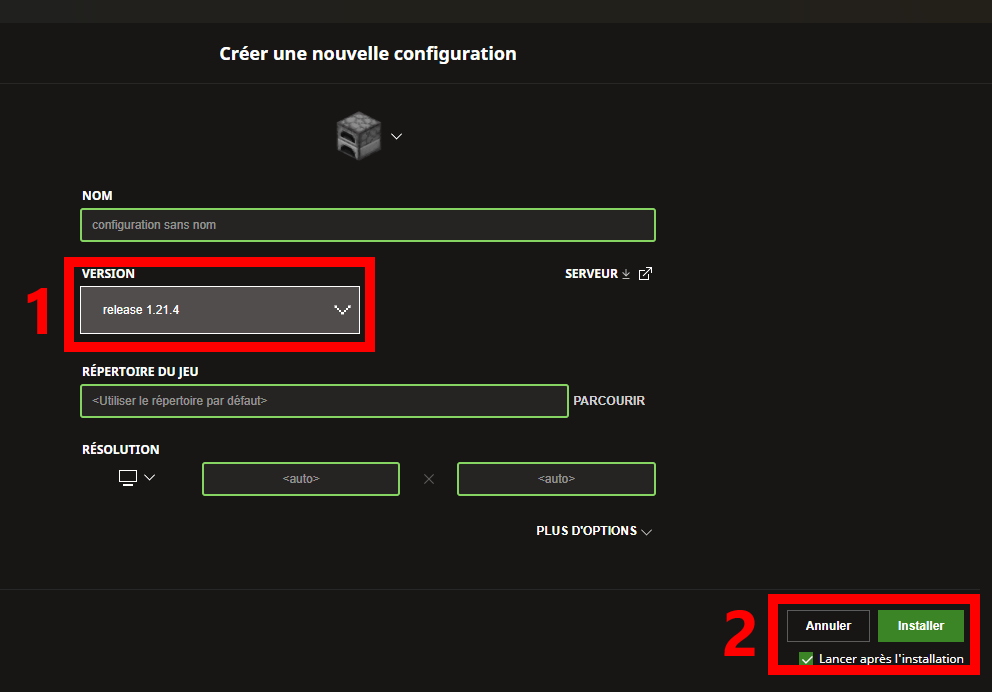Expand the resolution preset chevron

150,478
